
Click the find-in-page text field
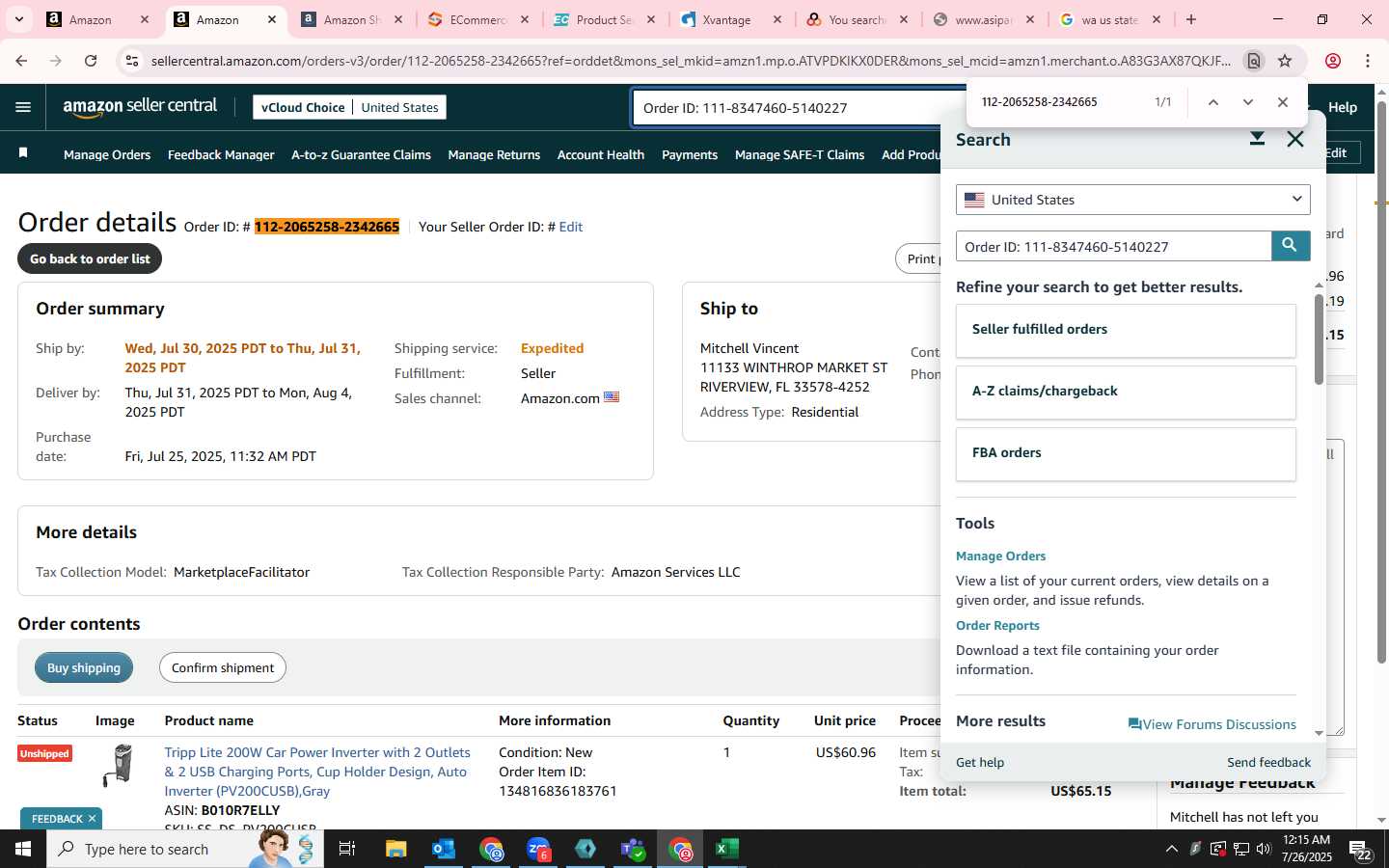pyautogui.click(x=1059, y=102)
